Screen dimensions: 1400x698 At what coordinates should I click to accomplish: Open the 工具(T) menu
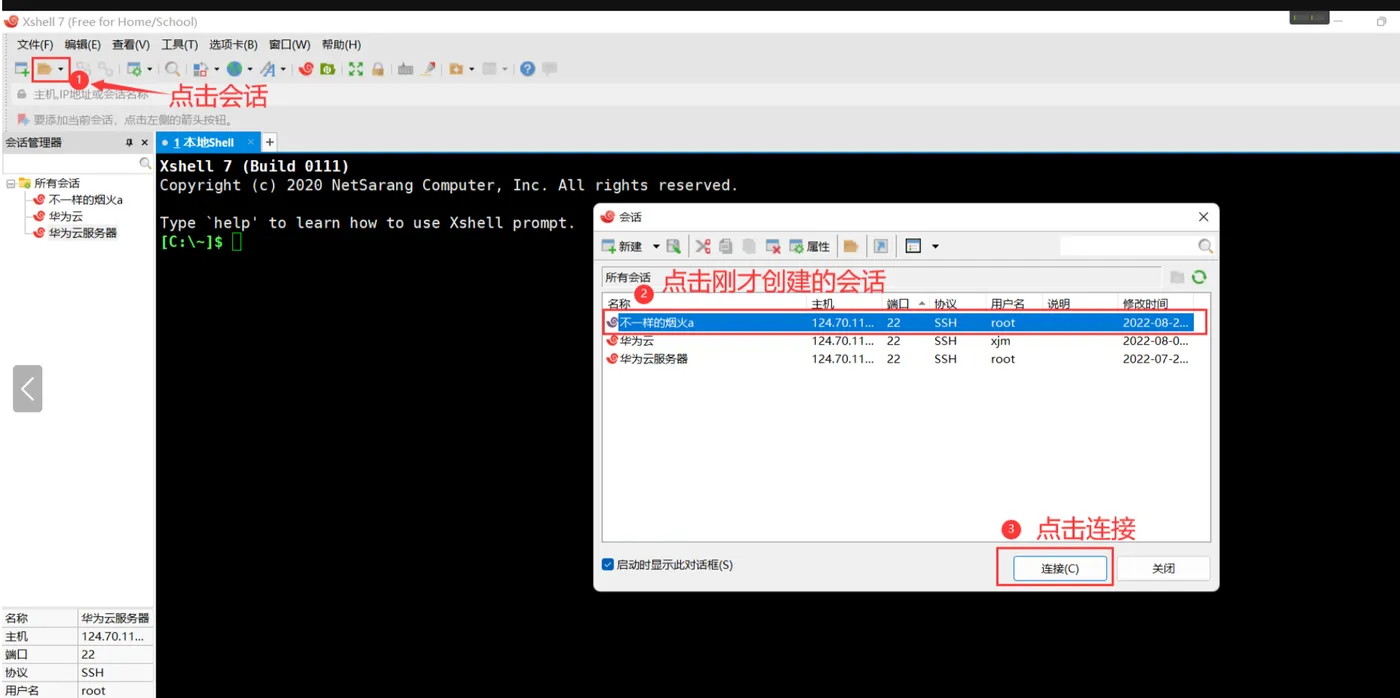click(x=180, y=45)
